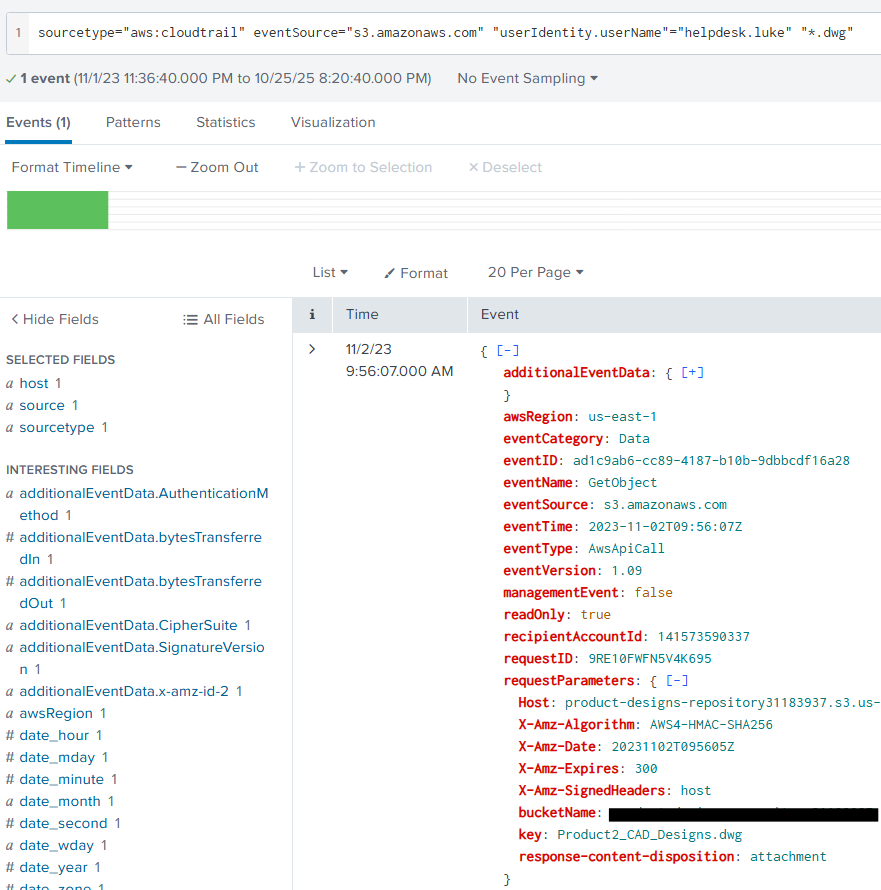Viewport: 881px width, 890px height.
Task: Open No Event Sampling dropdown
Action: click(x=527, y=78)
